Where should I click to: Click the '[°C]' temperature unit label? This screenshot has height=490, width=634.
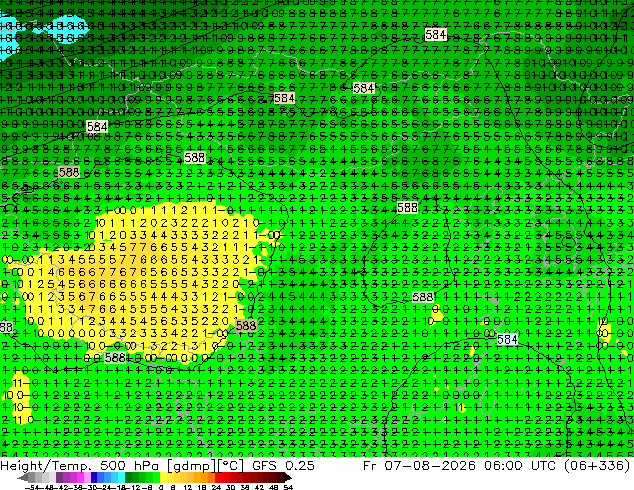tap(231, 466)
